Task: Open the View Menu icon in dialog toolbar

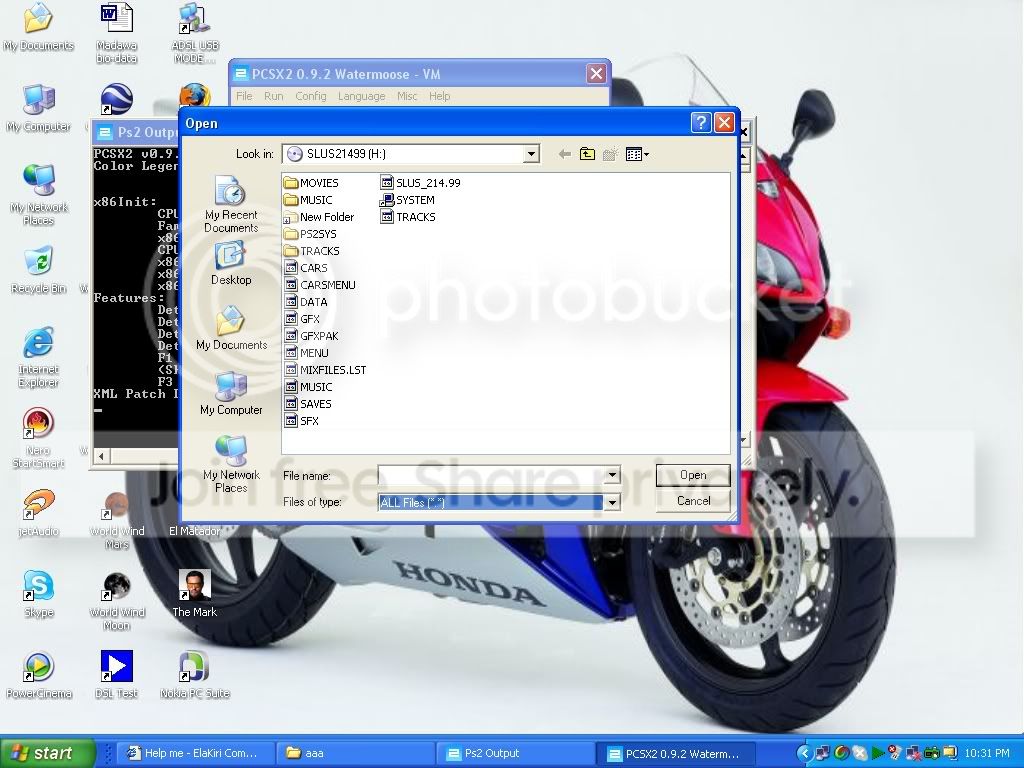Action: click(637, 154)
